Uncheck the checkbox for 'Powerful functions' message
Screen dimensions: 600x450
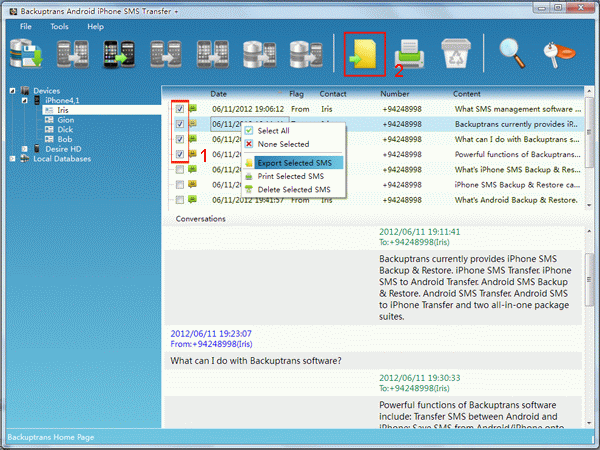pyautogui.click(x=179, y=154)
